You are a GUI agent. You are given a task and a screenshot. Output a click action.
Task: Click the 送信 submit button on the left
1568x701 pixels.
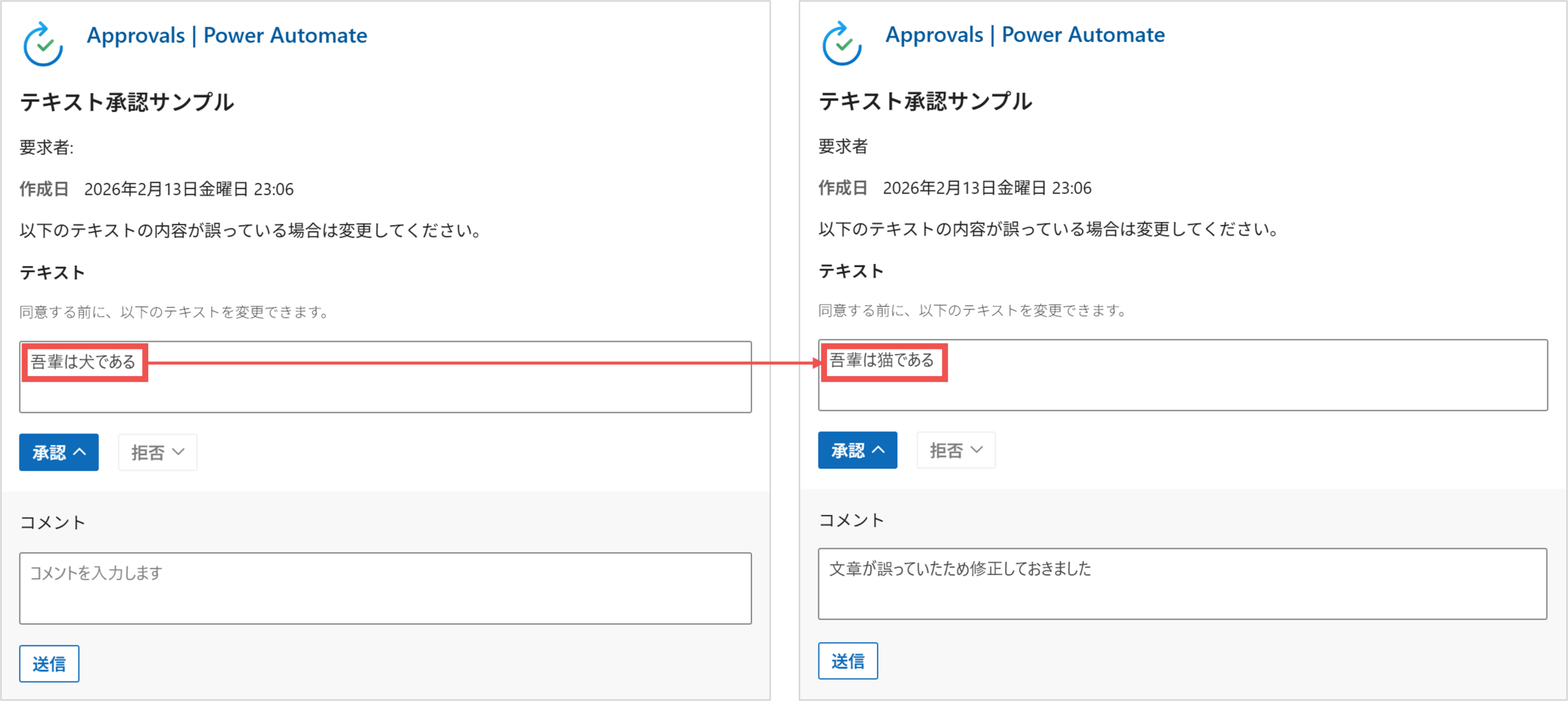click(x=49, y=663)
